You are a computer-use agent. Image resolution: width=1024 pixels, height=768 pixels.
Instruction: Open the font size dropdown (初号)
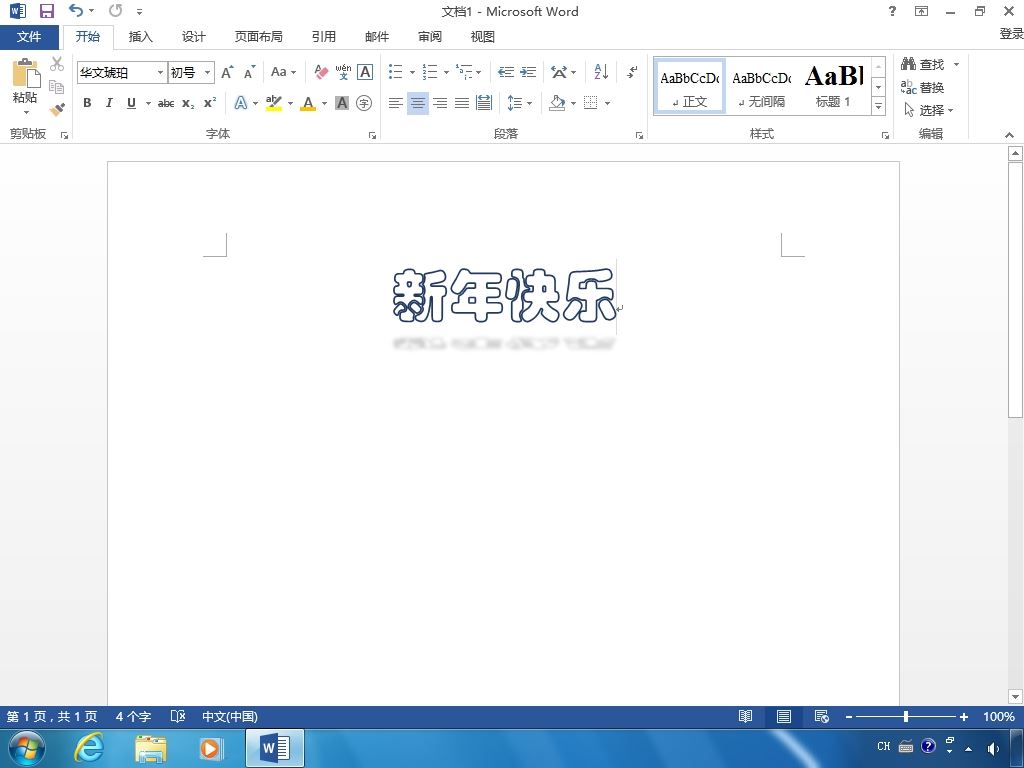click(x=207, y=72)
